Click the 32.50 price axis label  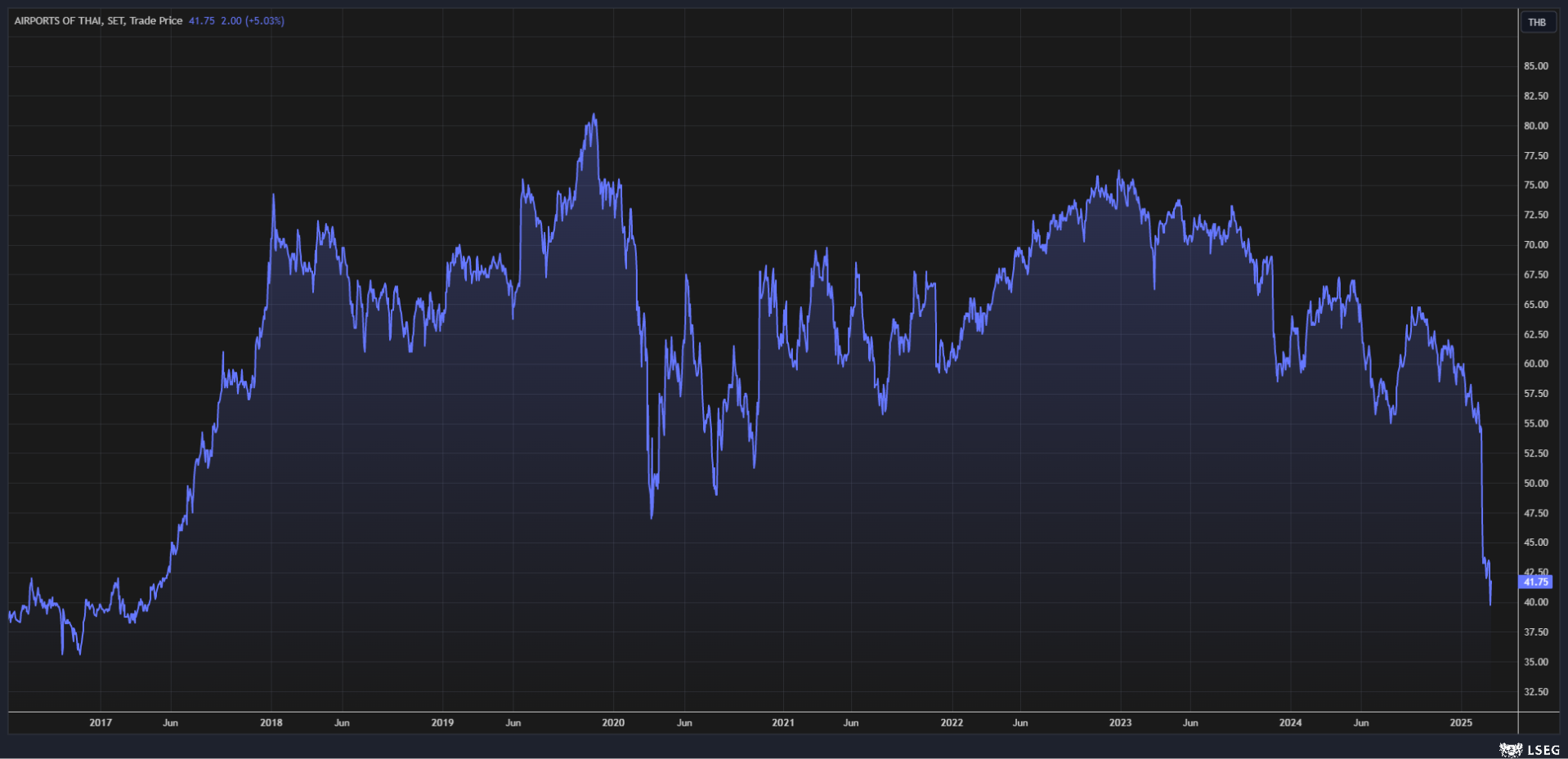pyautogui.click(x=1535, y=691)
